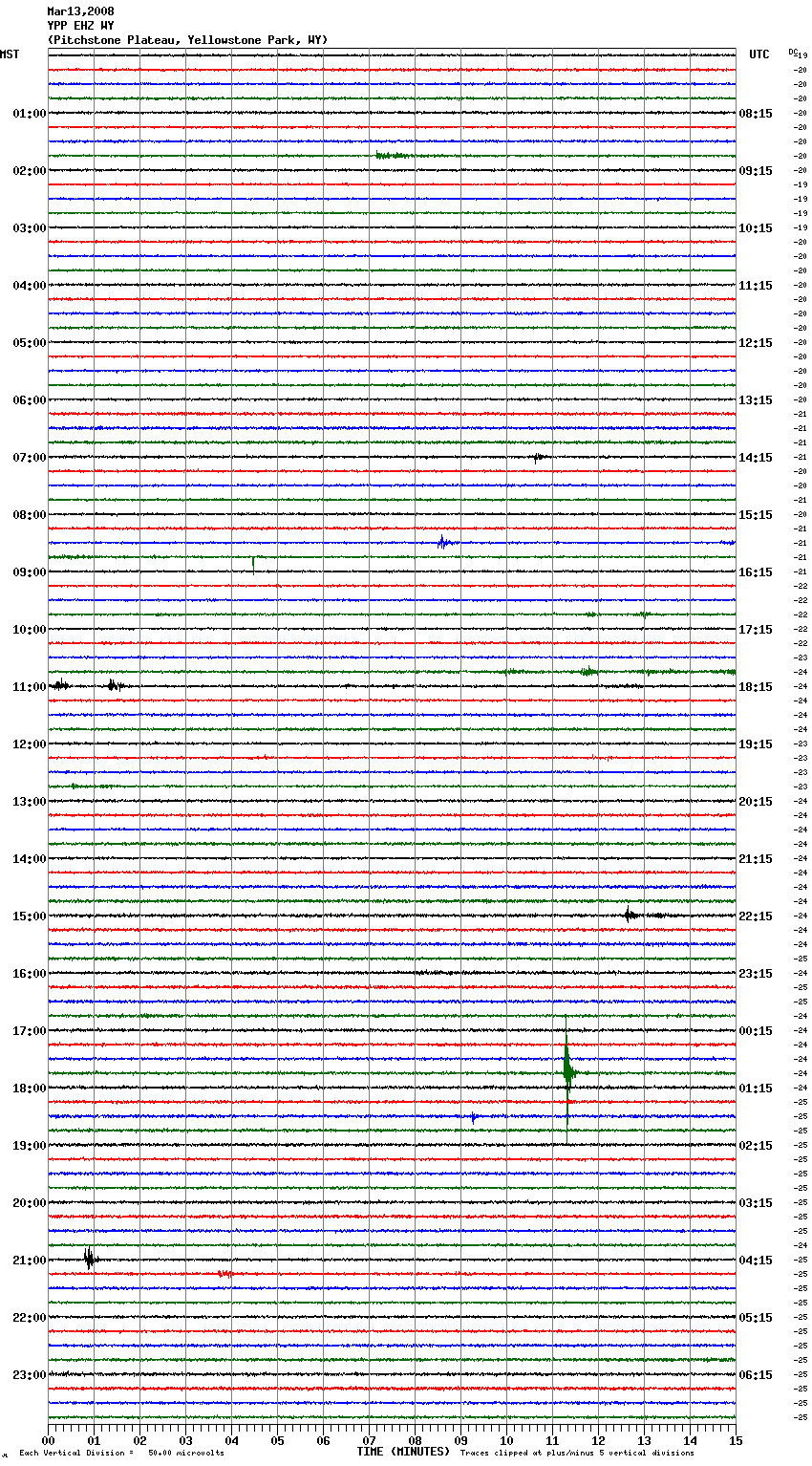Click the 02:15 UTC time label
Image resolution: width=812 pixels, height=1466 pixels.
coord(756,1146)
